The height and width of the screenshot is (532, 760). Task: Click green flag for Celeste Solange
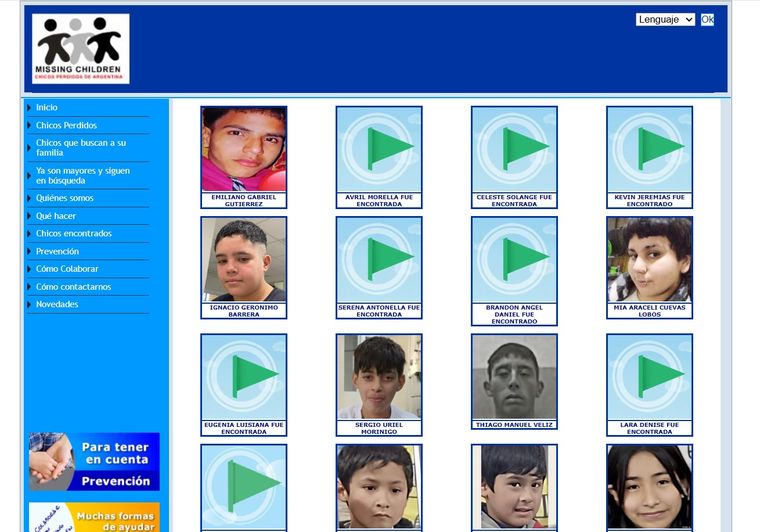(x=514, y=149)
